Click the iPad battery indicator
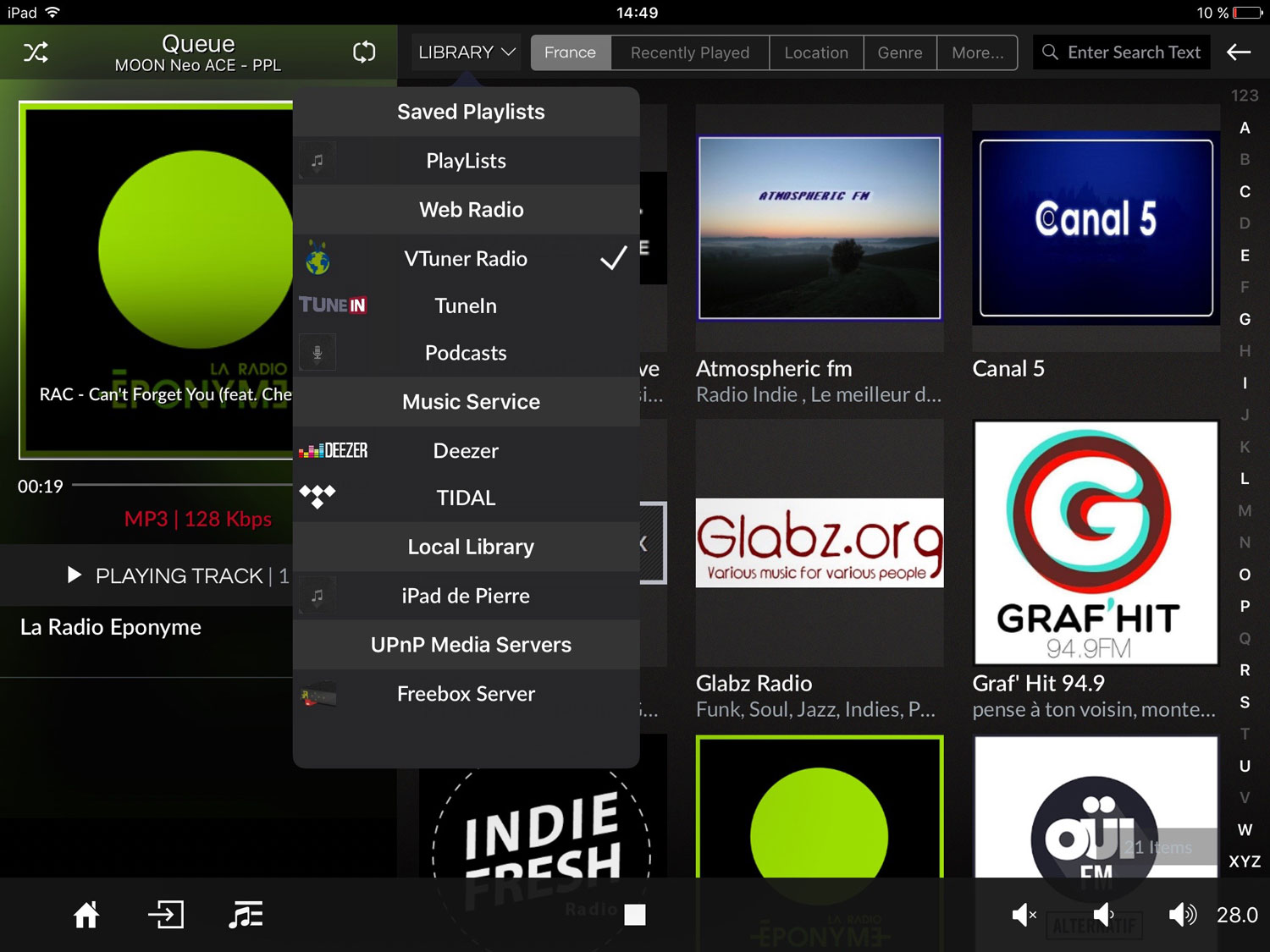Image resolution: width=1270 pixels, height=952 pixels. 1248,13
